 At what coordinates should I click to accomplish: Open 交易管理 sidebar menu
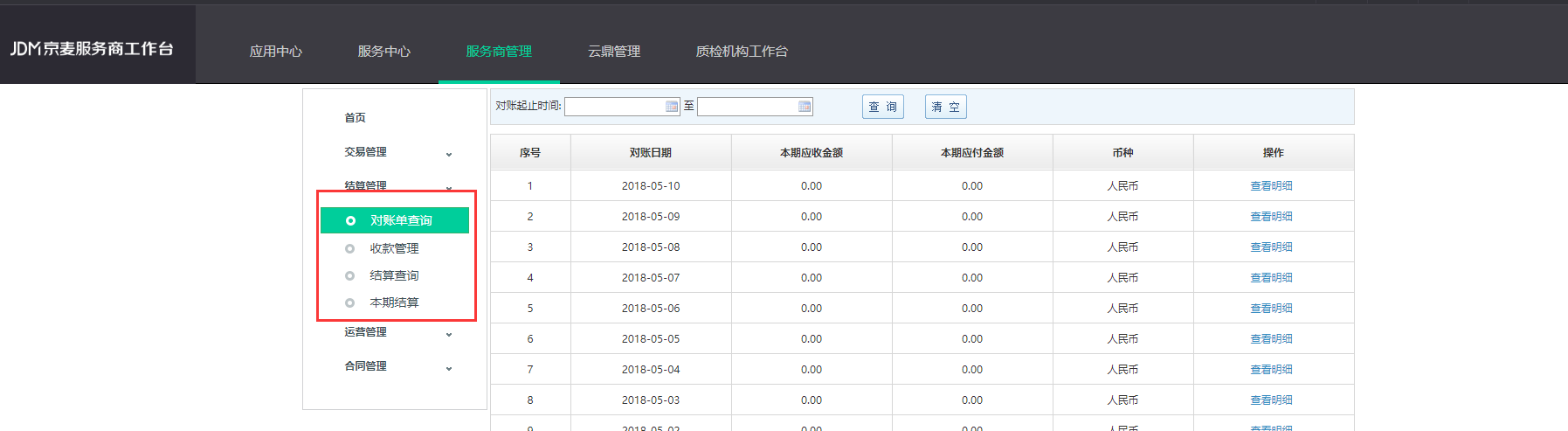tap(366, 152)
